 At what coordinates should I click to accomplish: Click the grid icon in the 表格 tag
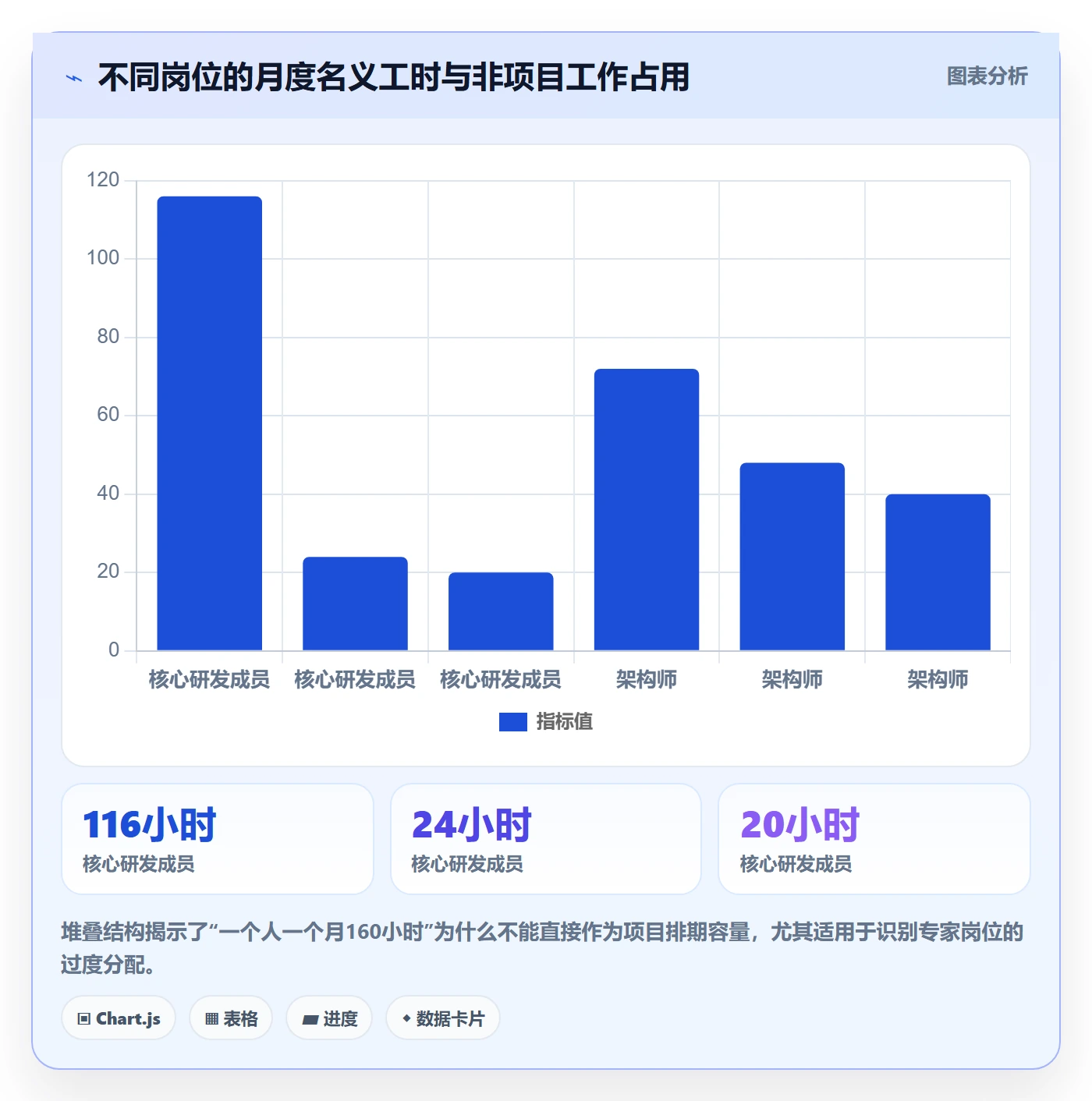click(x=211, y=1018)
